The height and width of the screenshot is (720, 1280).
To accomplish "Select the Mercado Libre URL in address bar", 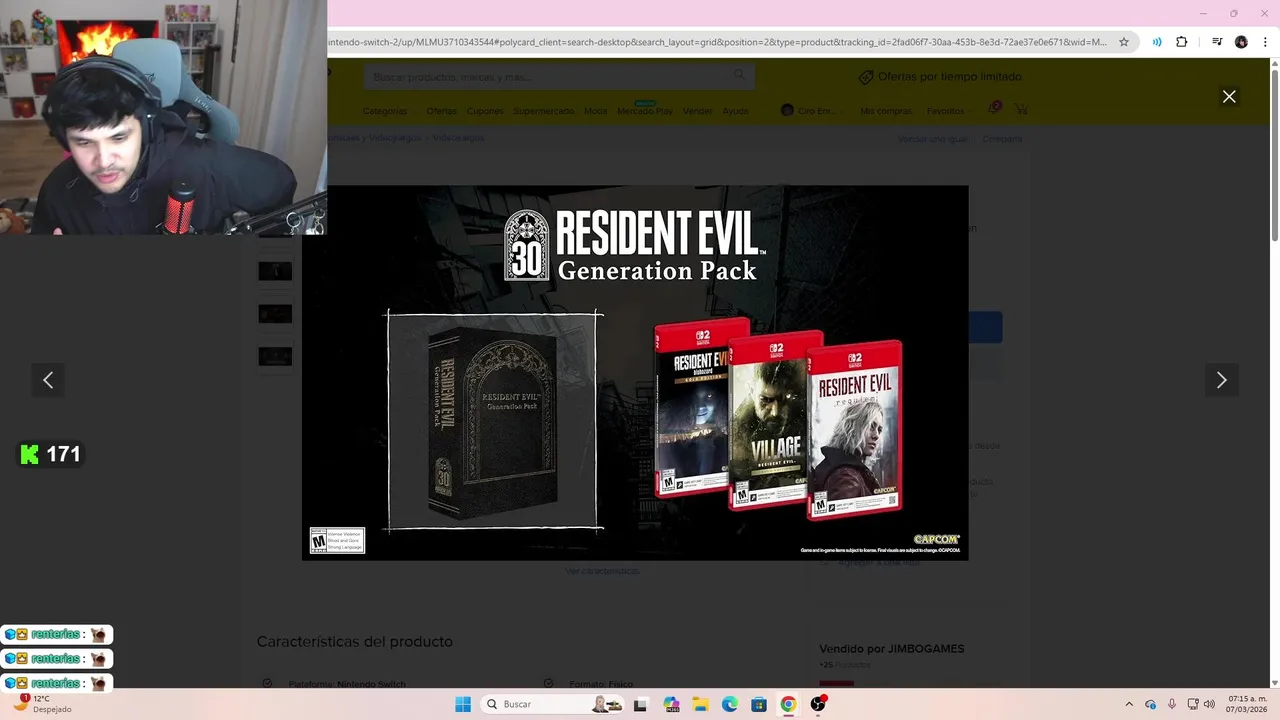I will [717, 42].
